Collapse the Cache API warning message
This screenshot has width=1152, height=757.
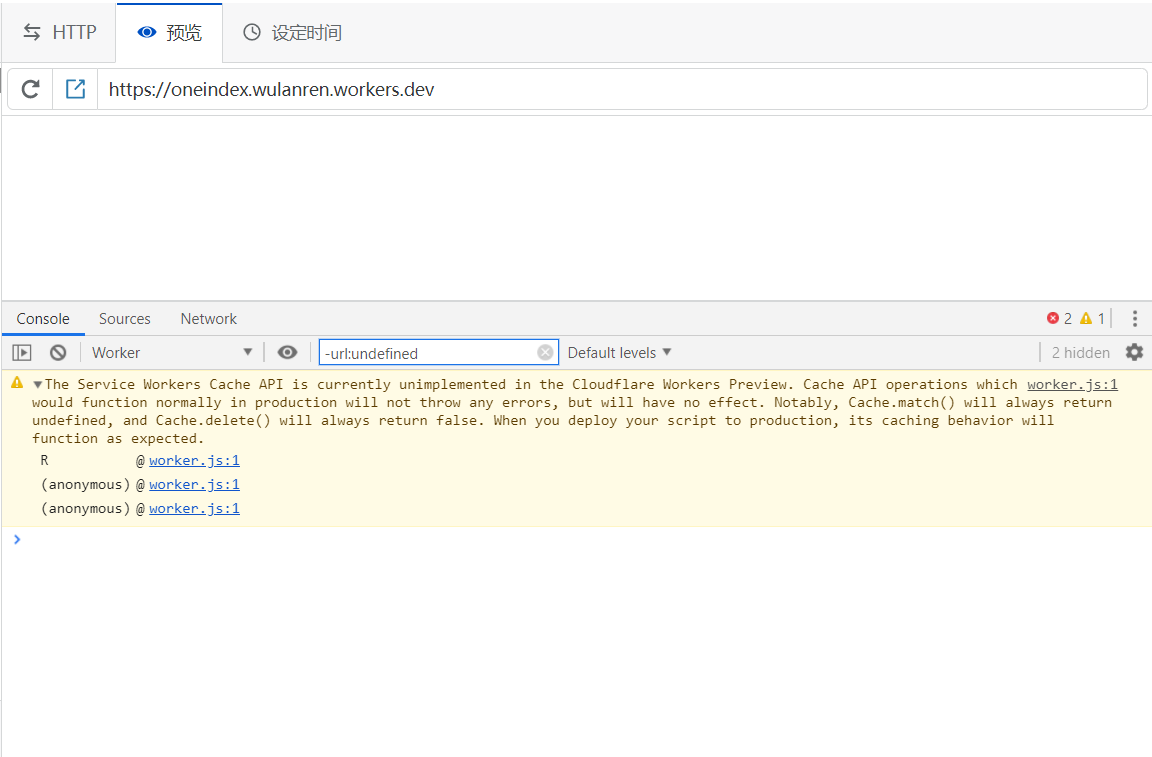click(x=37, y=384)
